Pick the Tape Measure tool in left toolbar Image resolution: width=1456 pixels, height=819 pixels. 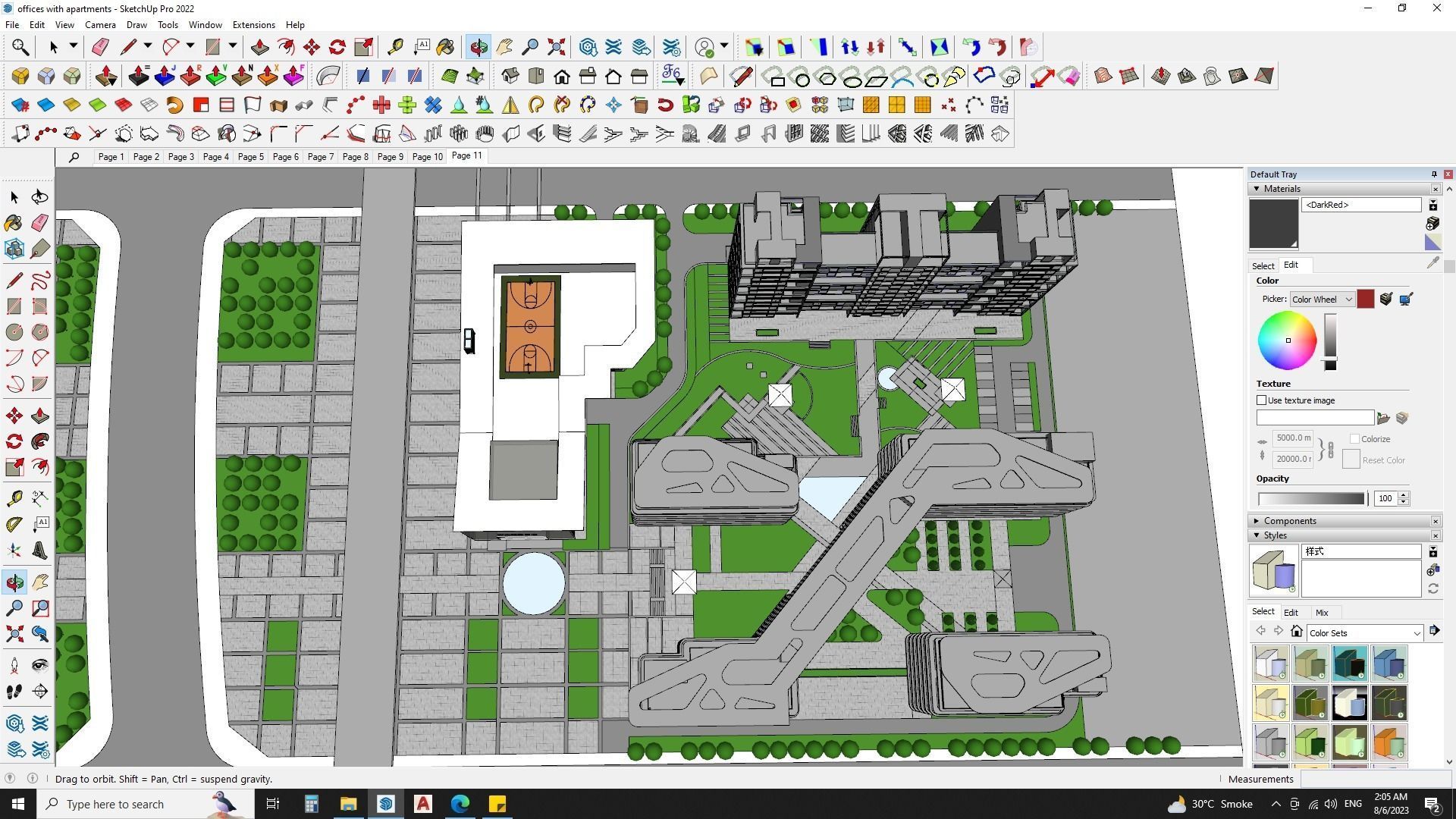pyautogui.click(x=14, y=498)
